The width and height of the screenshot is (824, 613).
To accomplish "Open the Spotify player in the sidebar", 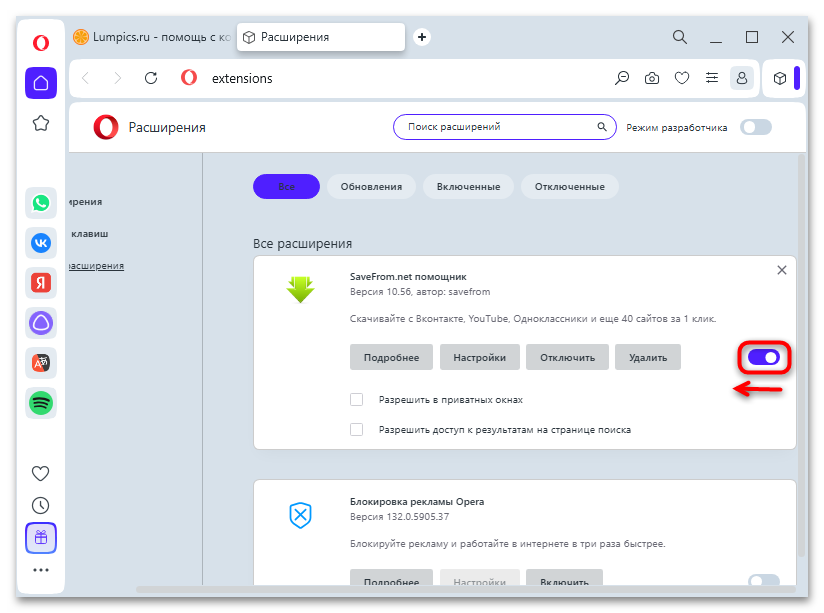I will (x=41, y=403).
